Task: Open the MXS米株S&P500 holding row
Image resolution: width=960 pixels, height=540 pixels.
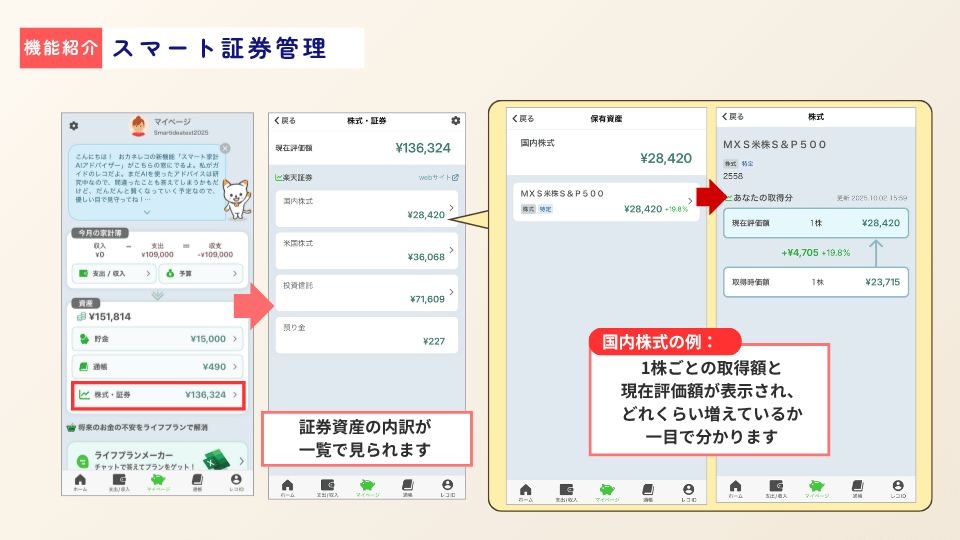Action: click(x=604, y=201)
